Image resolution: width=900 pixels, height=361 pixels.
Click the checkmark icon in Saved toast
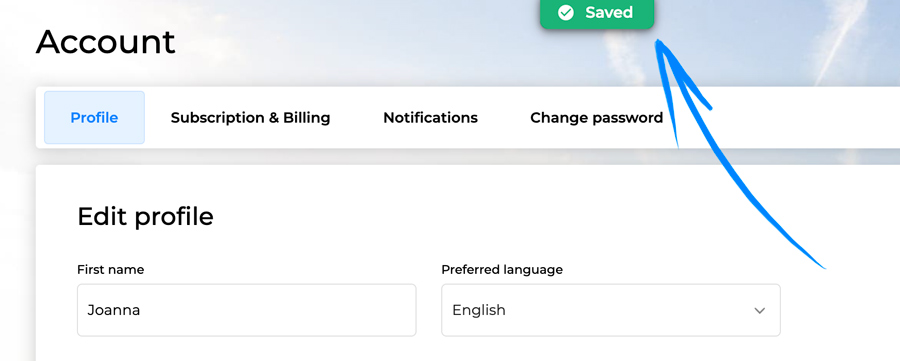[x=566, y=13]
